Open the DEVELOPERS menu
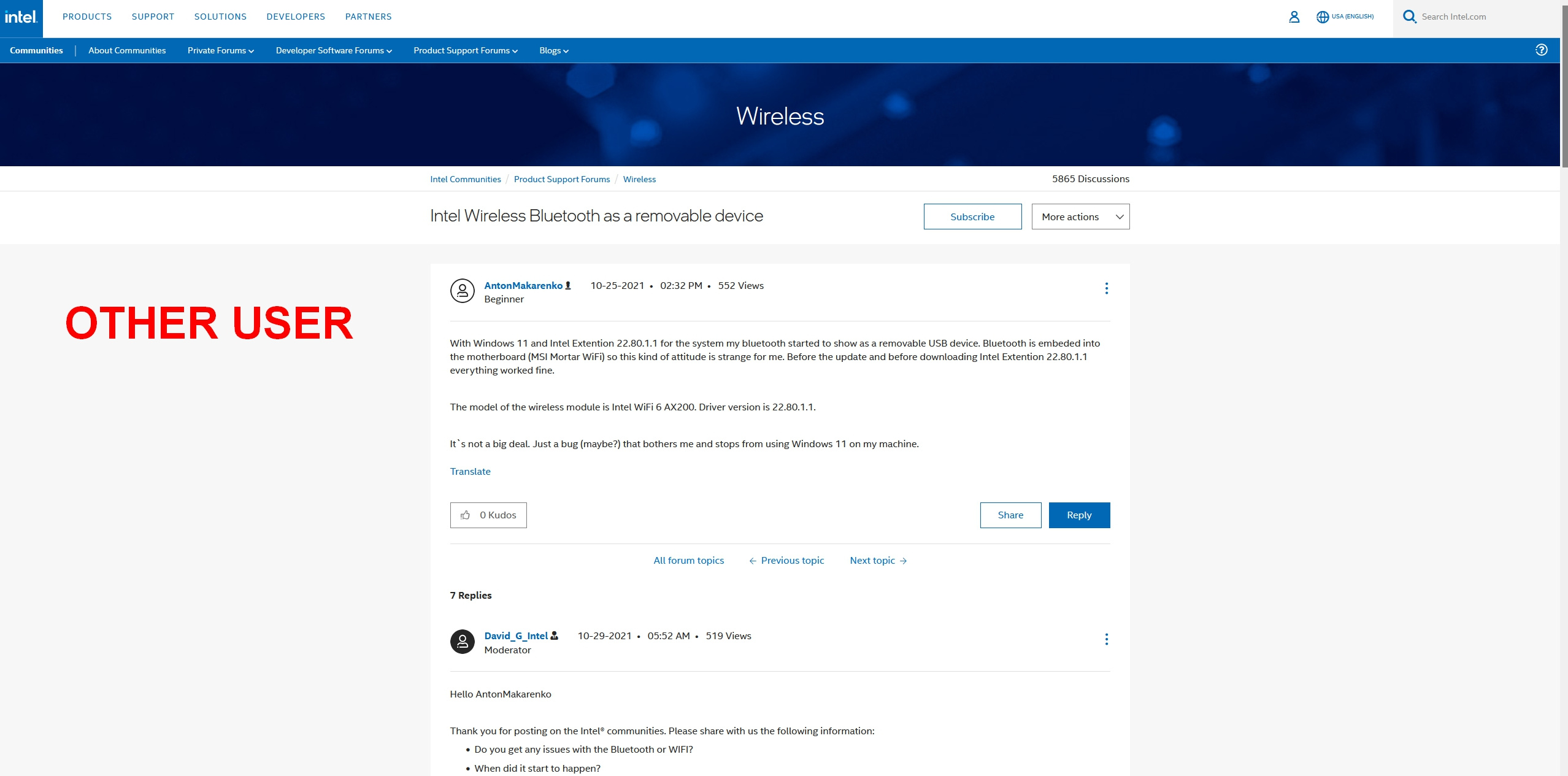This screenshot has width=1568, height=776. tap(296, 17)
